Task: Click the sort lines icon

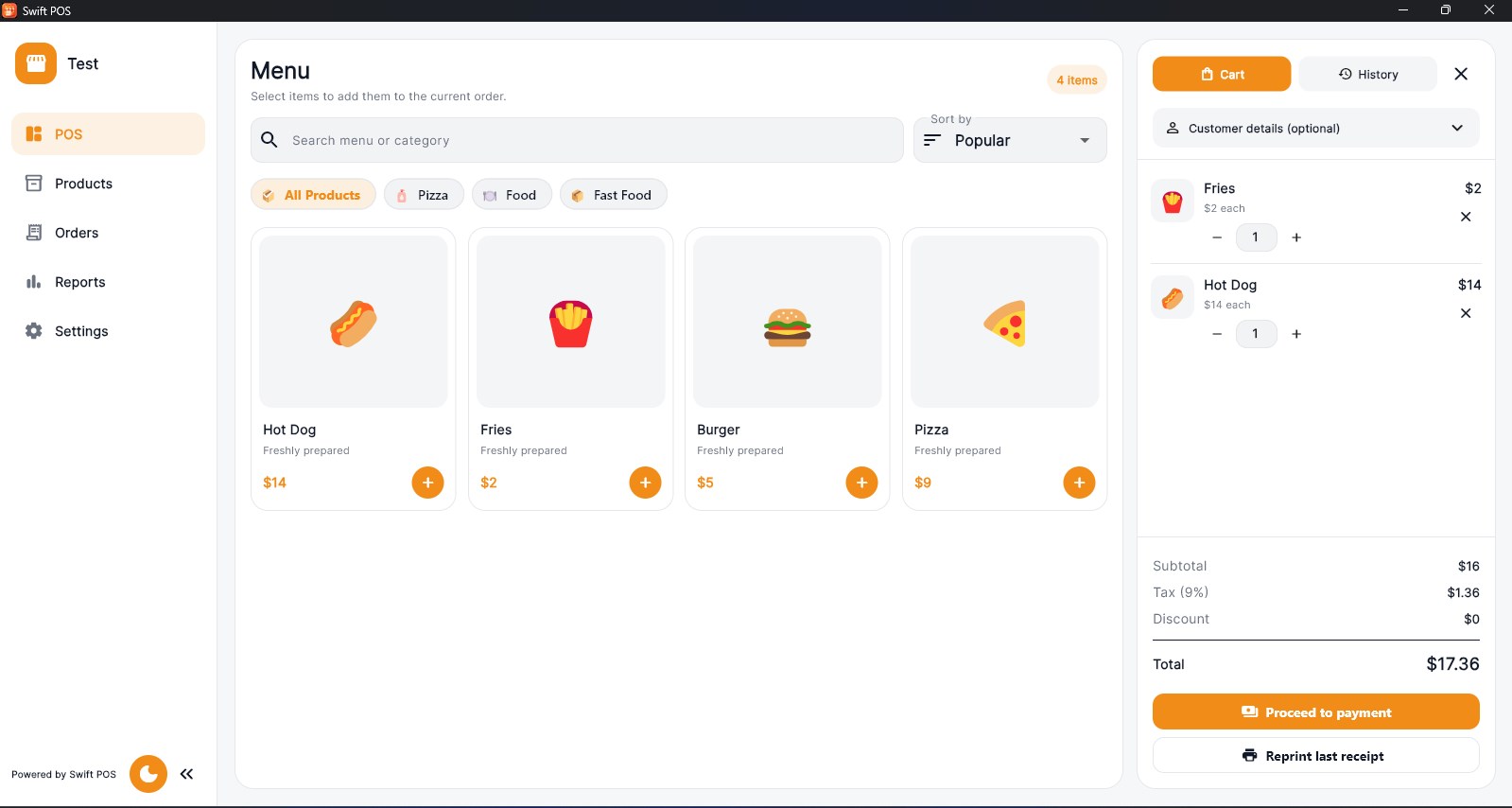Action: tap(932, 140)
